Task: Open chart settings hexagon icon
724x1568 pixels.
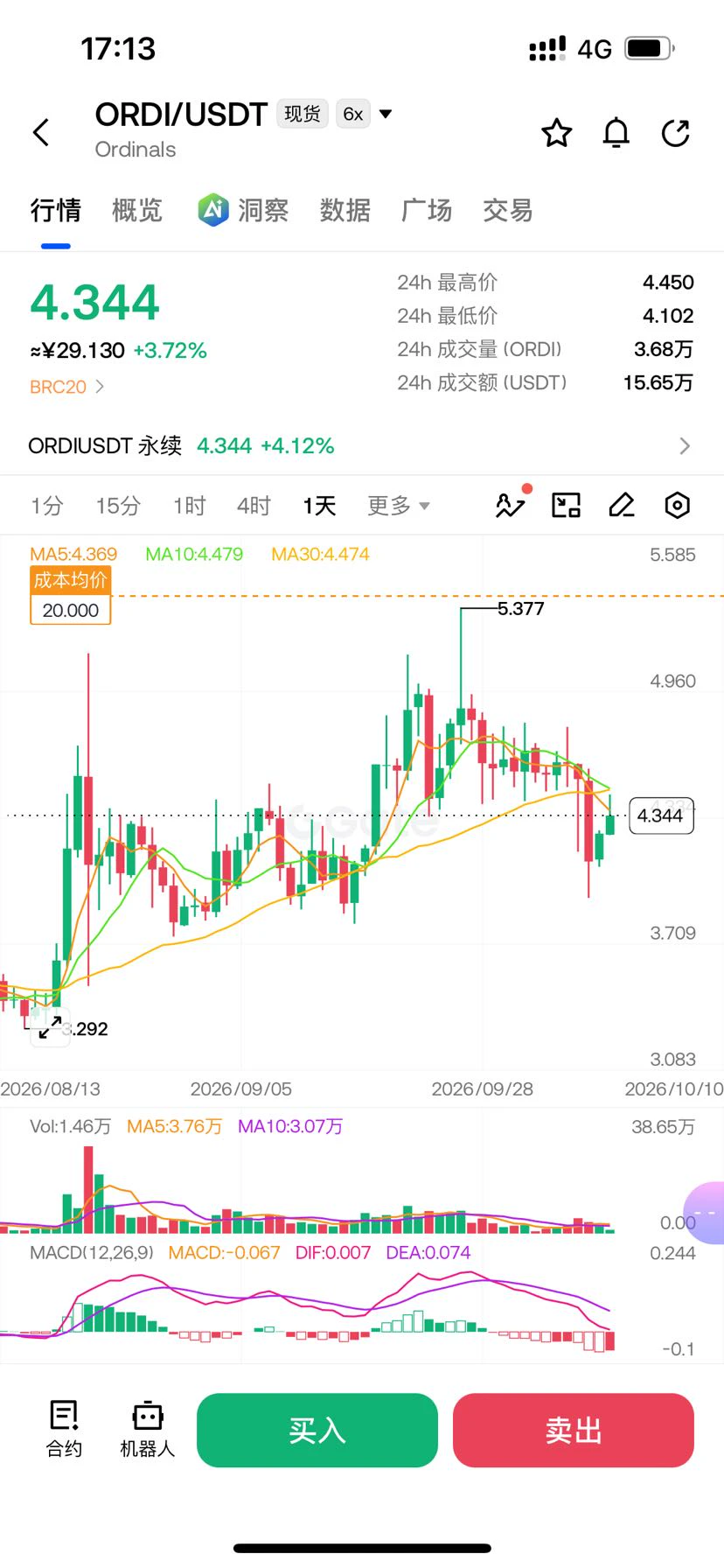Action: tap(678, 505)
